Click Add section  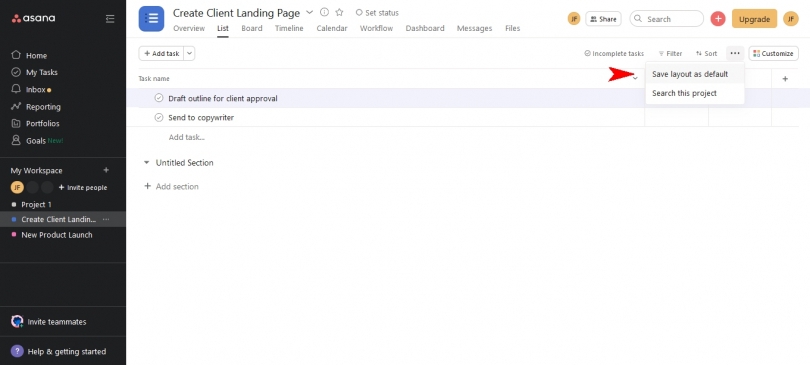coord(172,186)
